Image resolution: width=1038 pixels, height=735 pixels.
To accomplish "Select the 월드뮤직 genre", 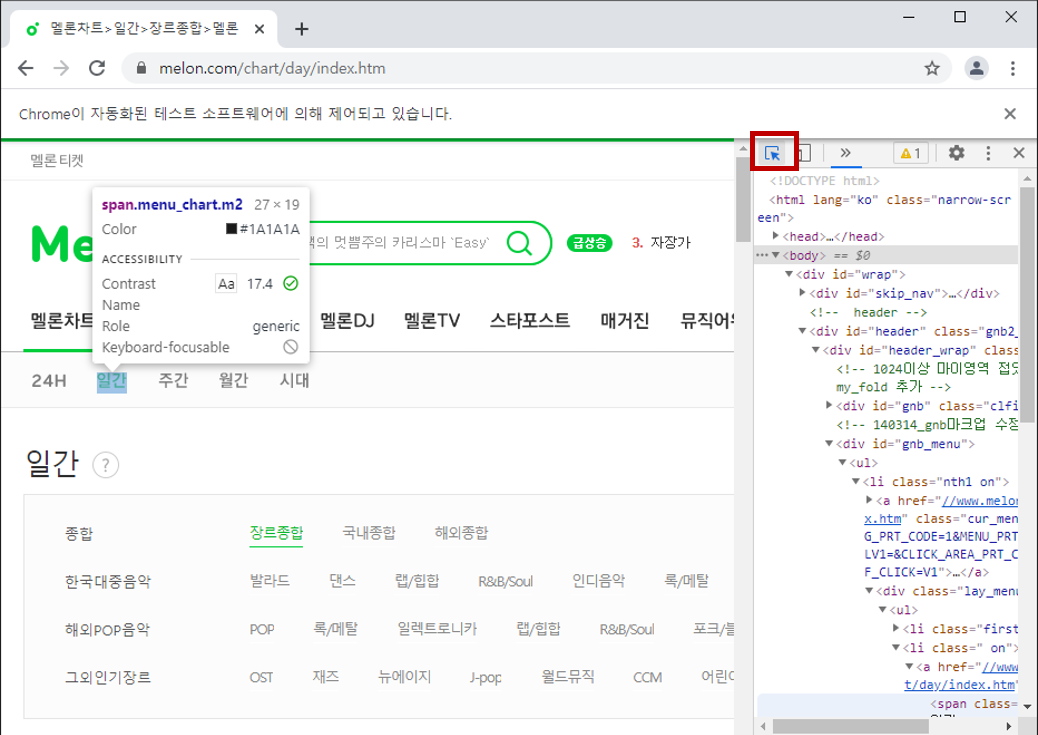I will (567, 677).
